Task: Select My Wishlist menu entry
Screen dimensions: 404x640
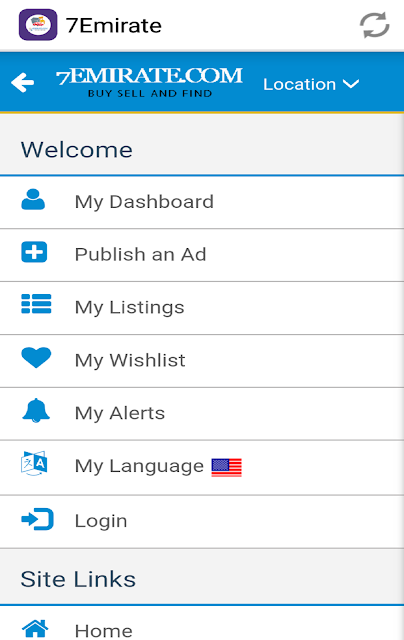Action: point(202,361)
